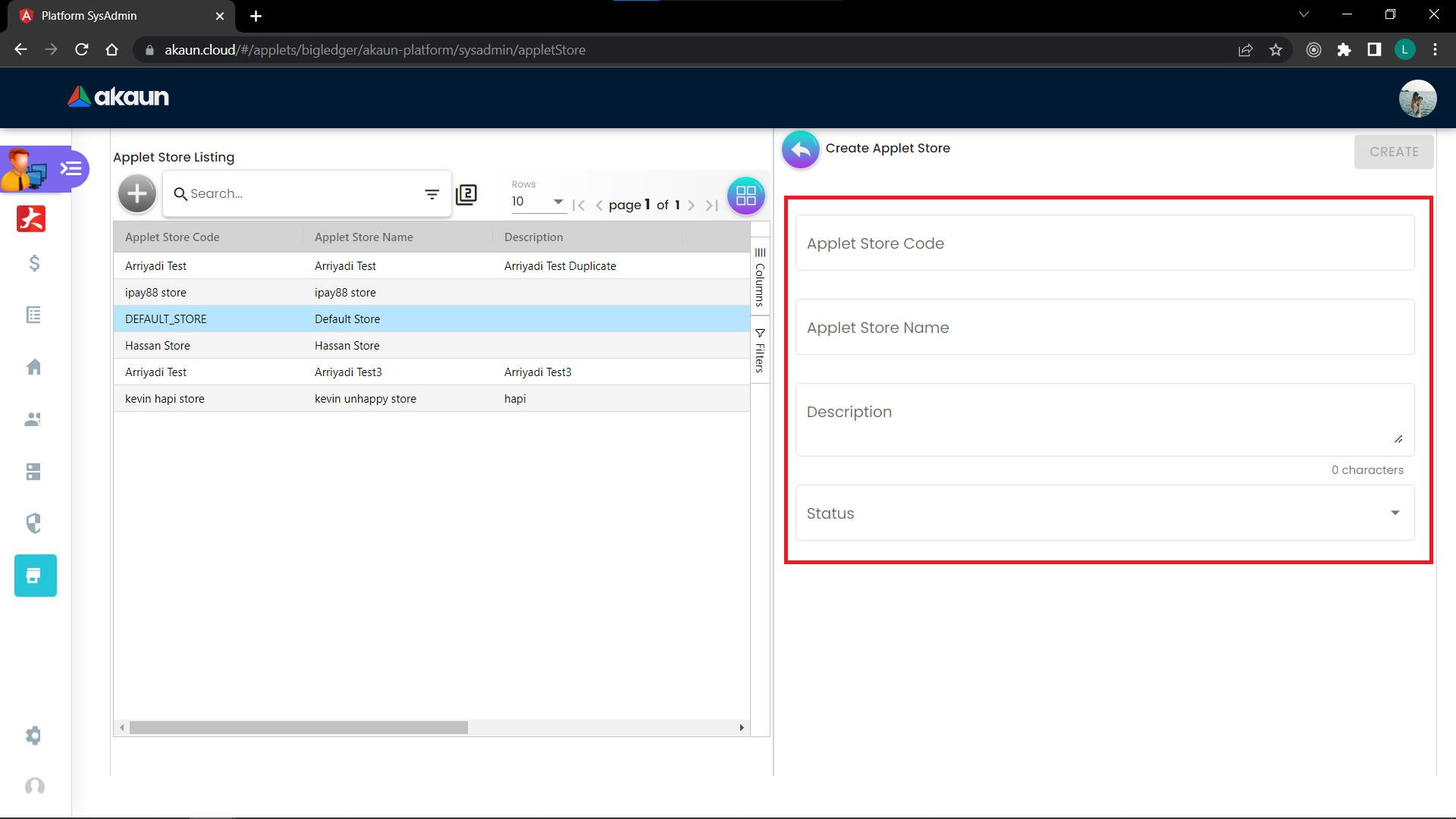Click the horizontal table scrollbar

coord(299,728)
